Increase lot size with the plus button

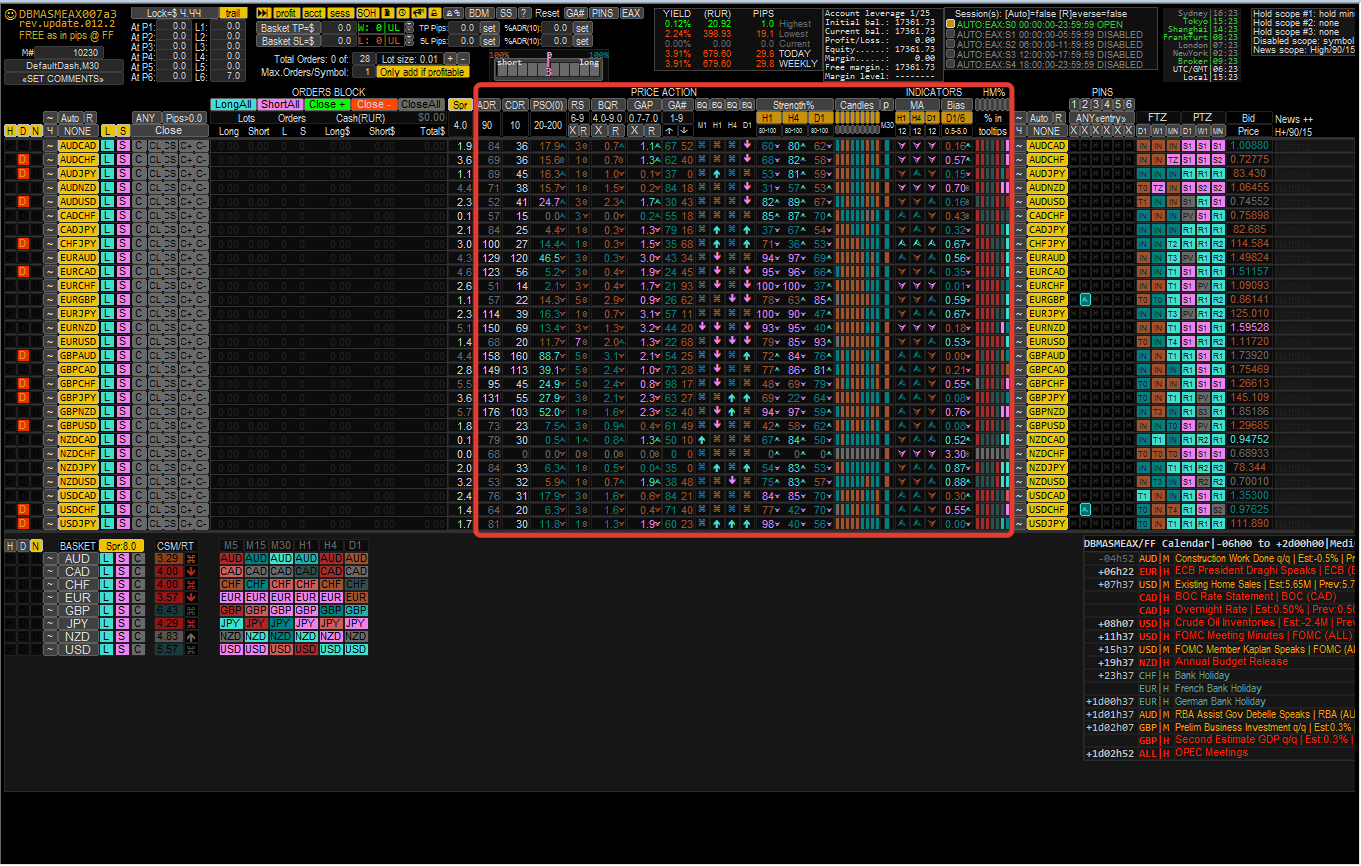coord(450,59)
